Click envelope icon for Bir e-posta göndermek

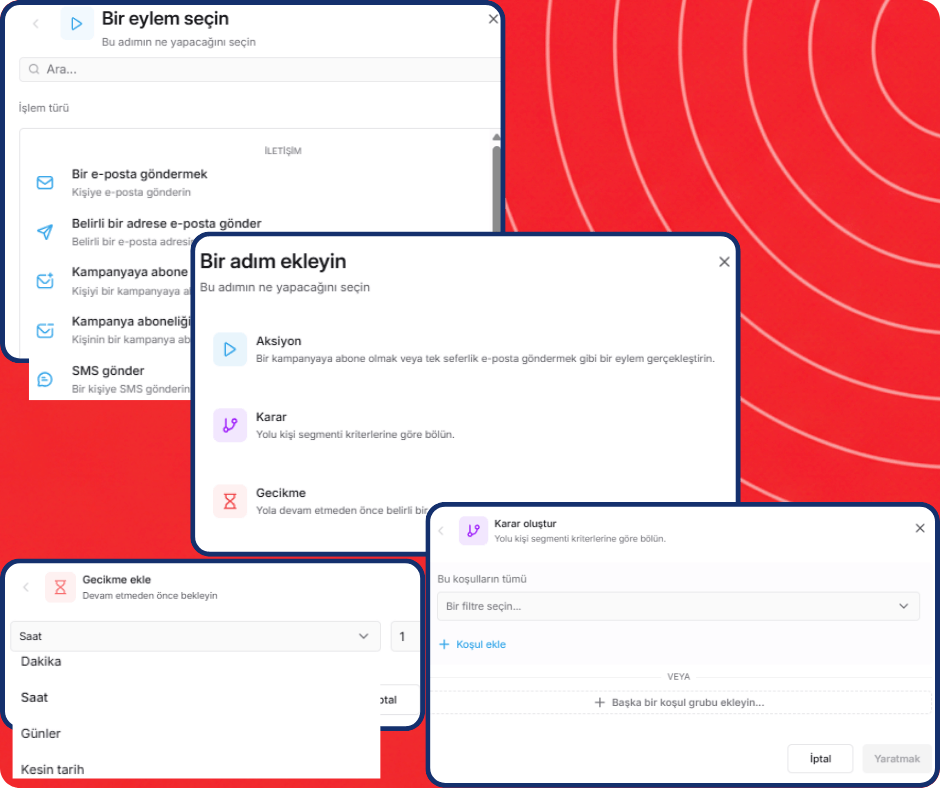tap(45, 182)
